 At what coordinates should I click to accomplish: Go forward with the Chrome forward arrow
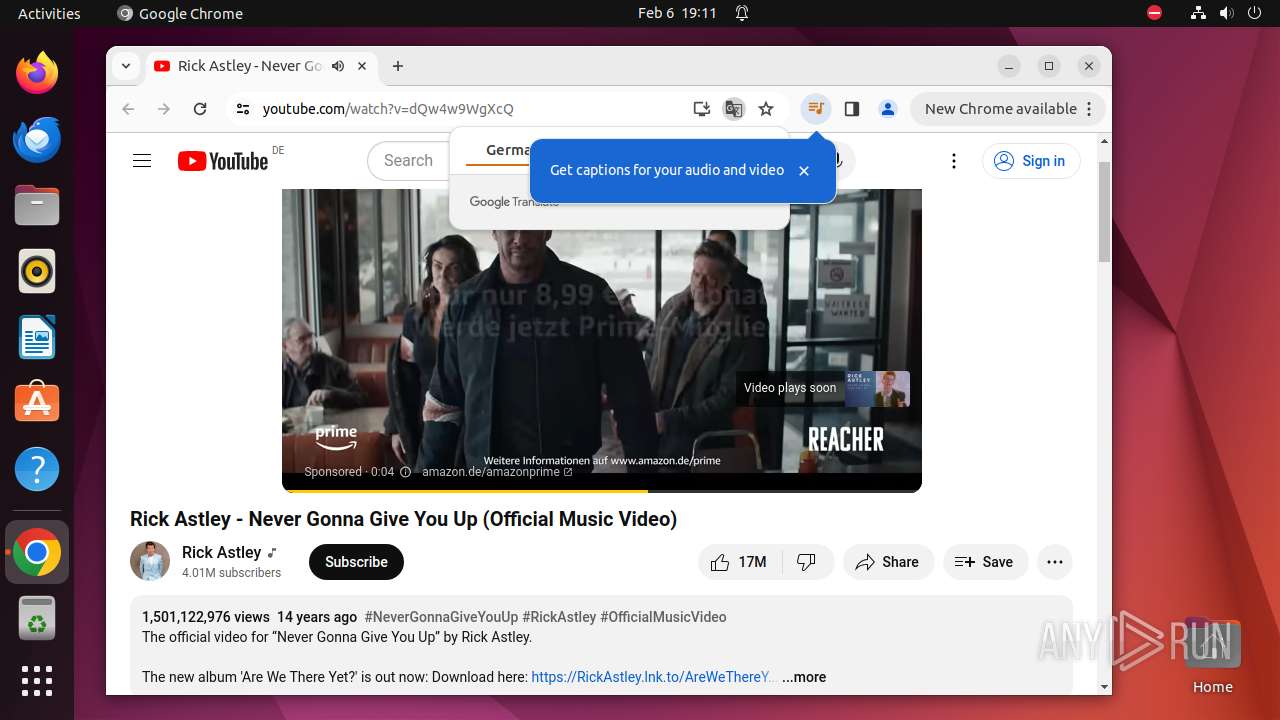(x=164, y=109)
